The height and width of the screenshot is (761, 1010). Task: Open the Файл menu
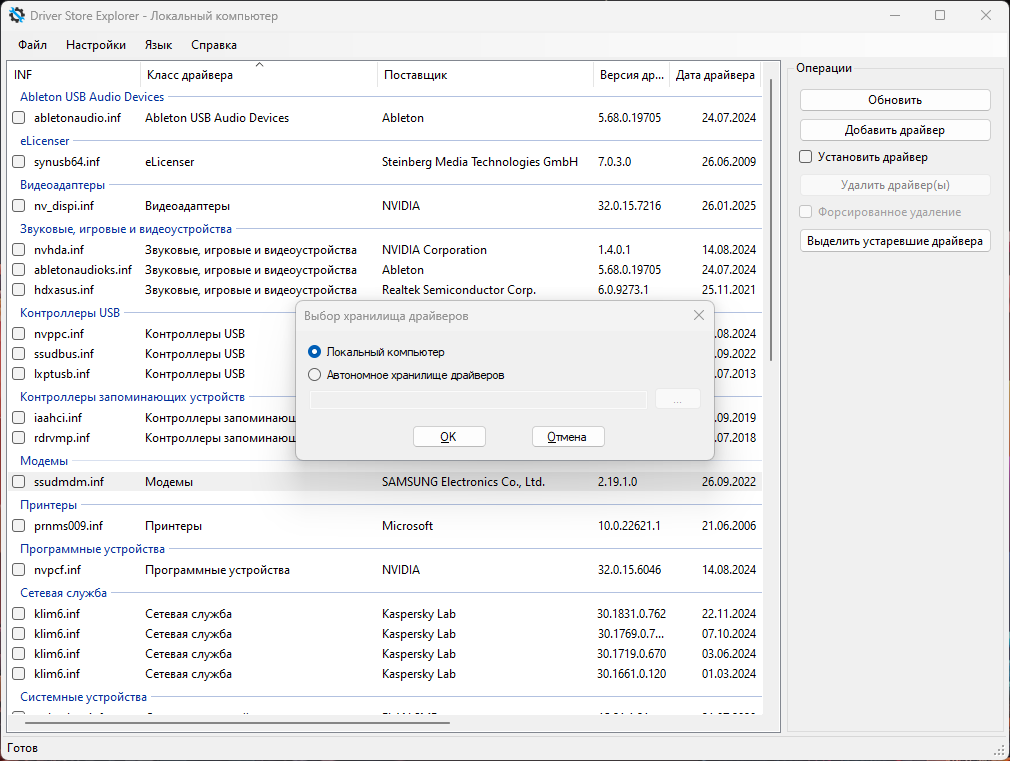coord(32,44)
